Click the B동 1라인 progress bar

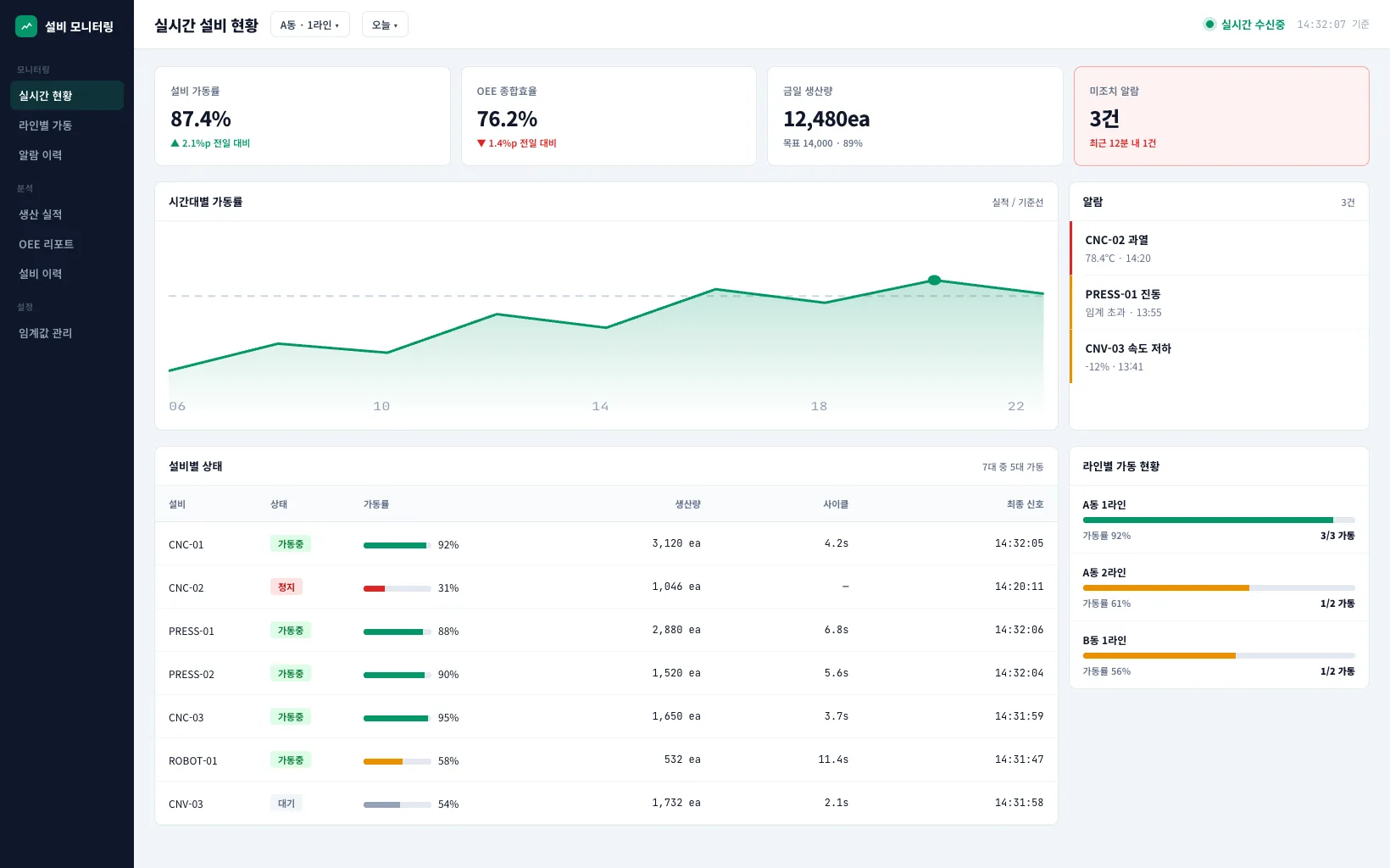pyautogui.click(x=1219, y=655)
